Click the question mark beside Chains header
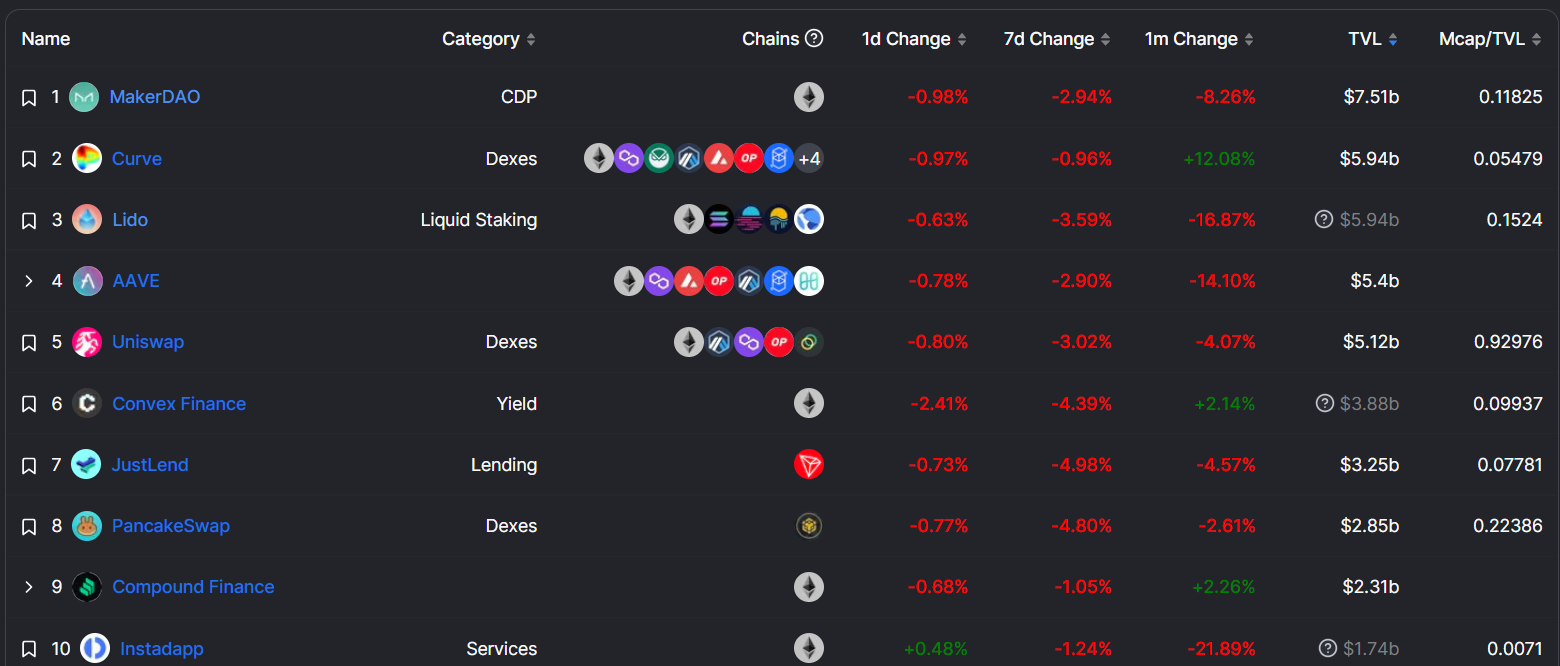Screen dimensions: 1560x666 point(814,39)
